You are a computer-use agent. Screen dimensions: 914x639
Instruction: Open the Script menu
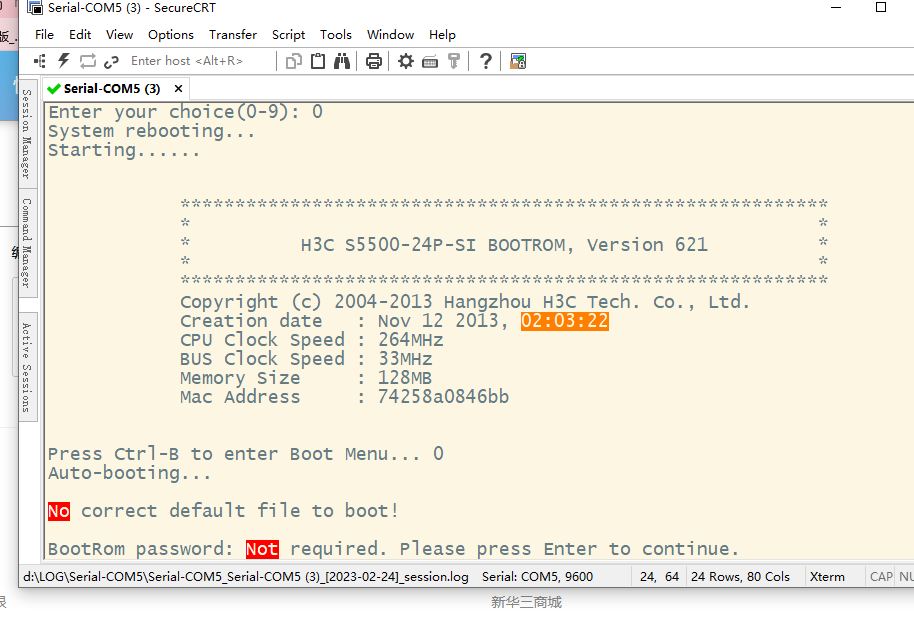pos(289,34)
